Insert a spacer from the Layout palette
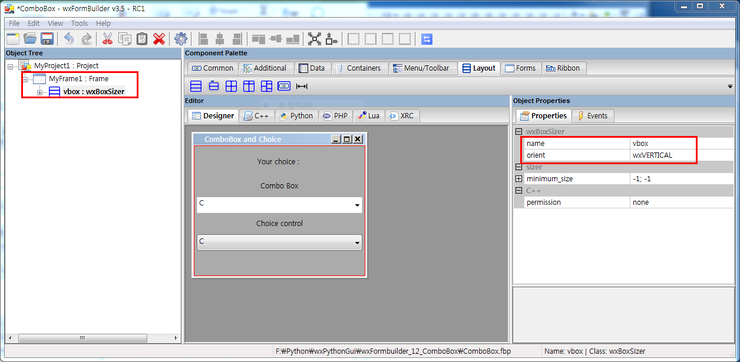Image resolution: width=740 pixels, height=362 pixels. pyautogui.click(x=301, y=86)
